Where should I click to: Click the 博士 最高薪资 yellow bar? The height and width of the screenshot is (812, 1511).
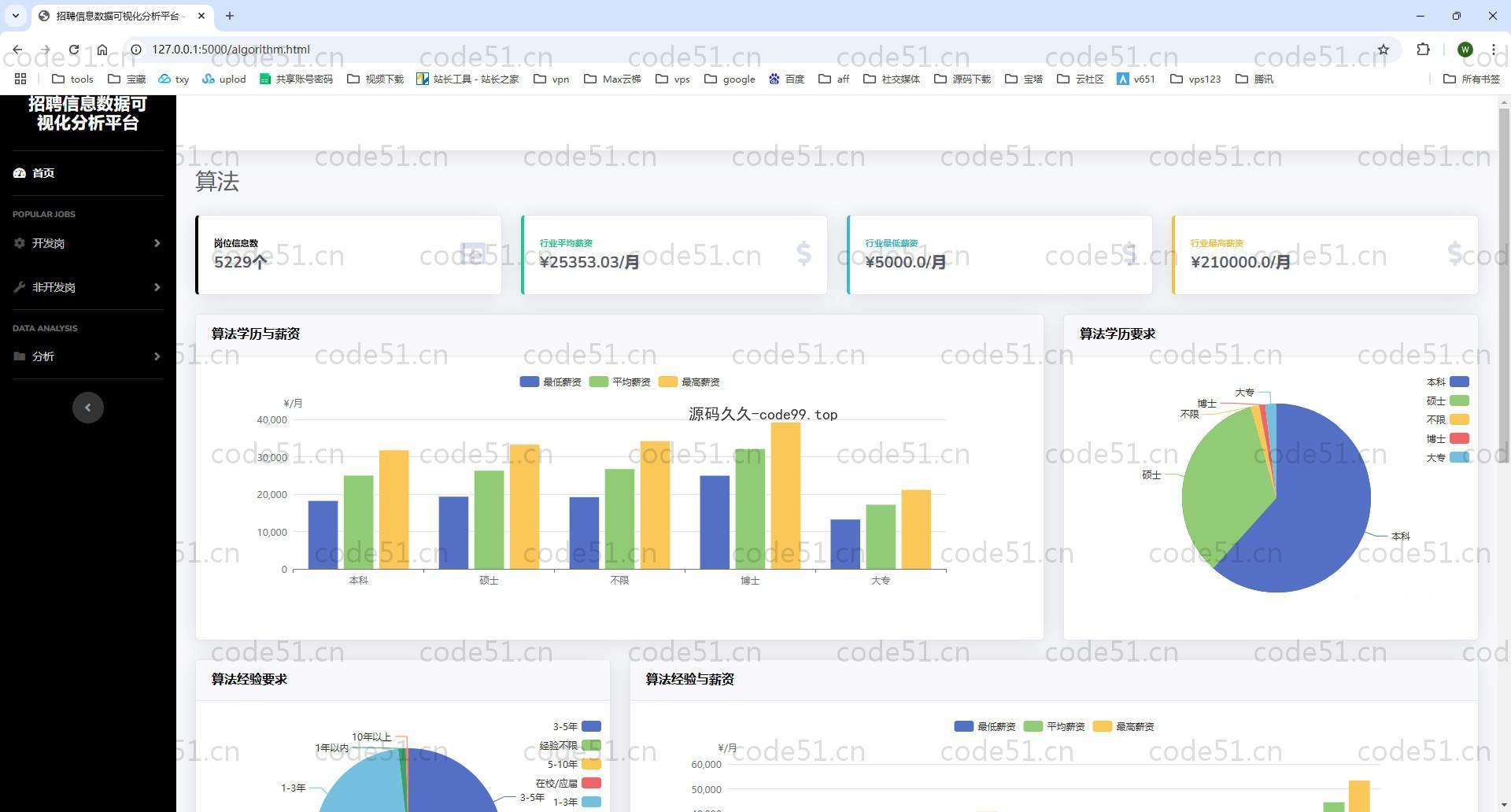tap(785, 496)
